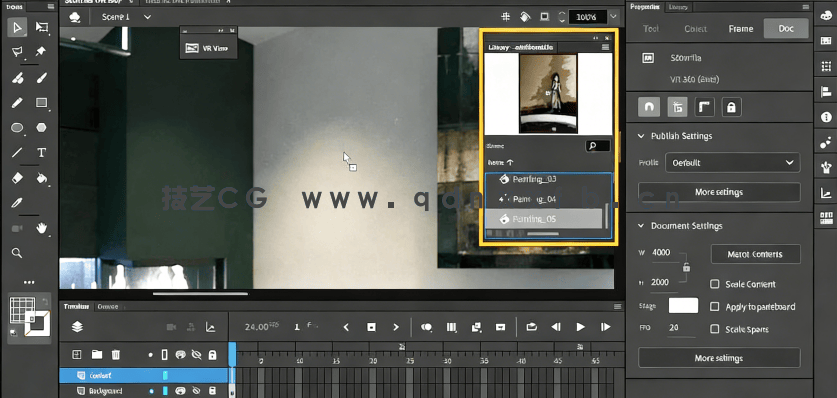Viewport: 837px width, 398px height.
Task: Click More settings under Document Settings
Action: (x=719, y=358)
